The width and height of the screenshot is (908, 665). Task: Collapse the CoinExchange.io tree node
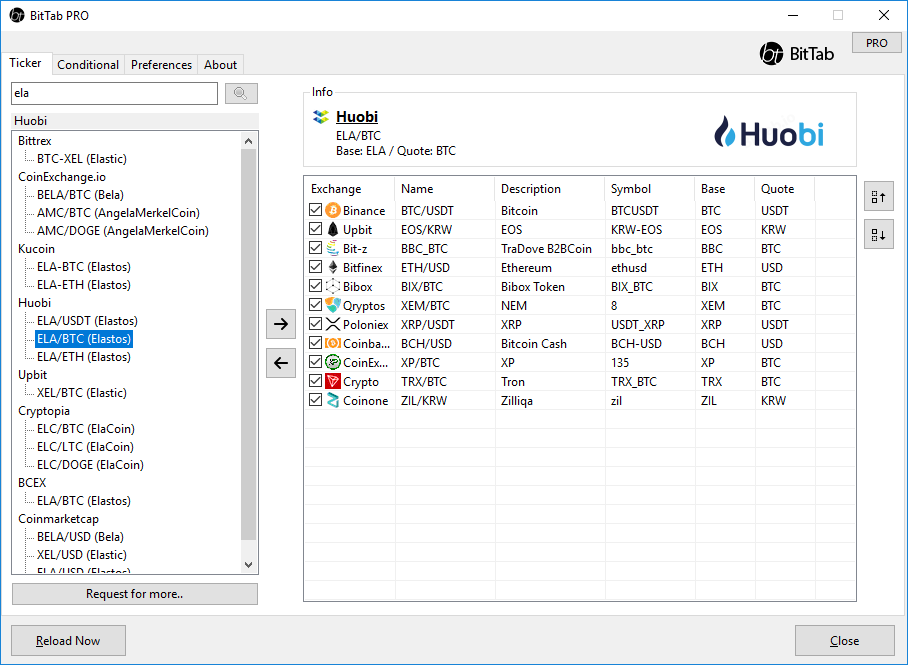pyautogui.click(x=62, y=177)
